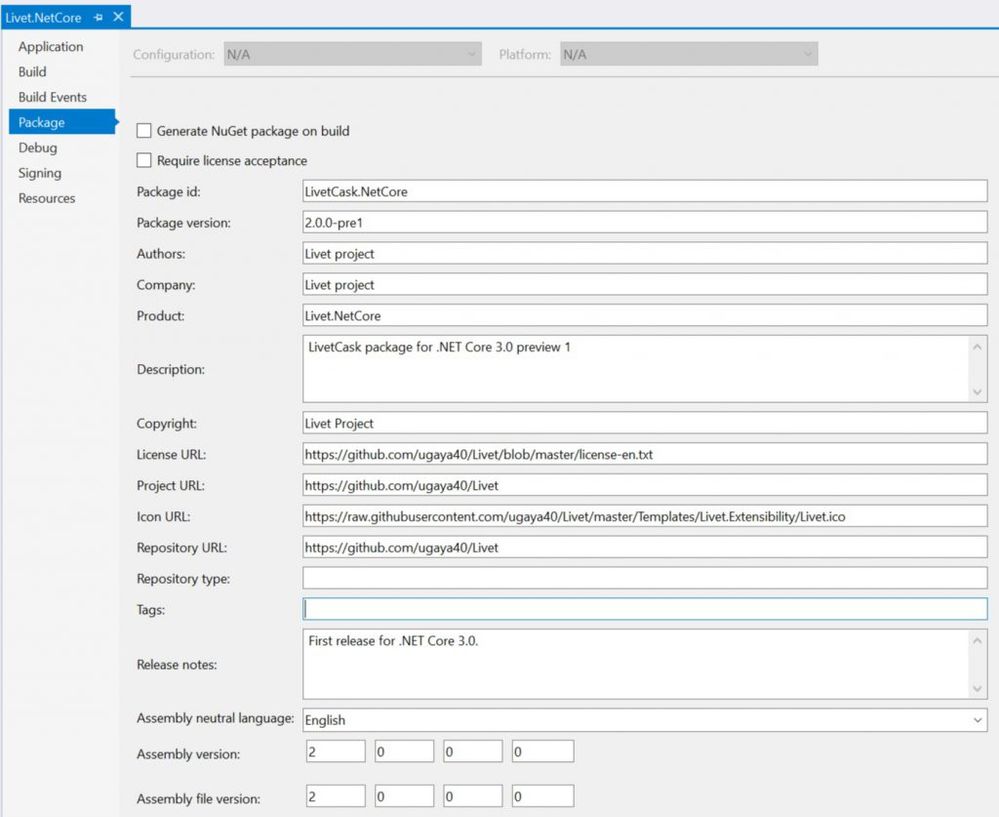
Task: Click Assembly file version minor field
Action: pyautogui.click(x=405, y=796)
